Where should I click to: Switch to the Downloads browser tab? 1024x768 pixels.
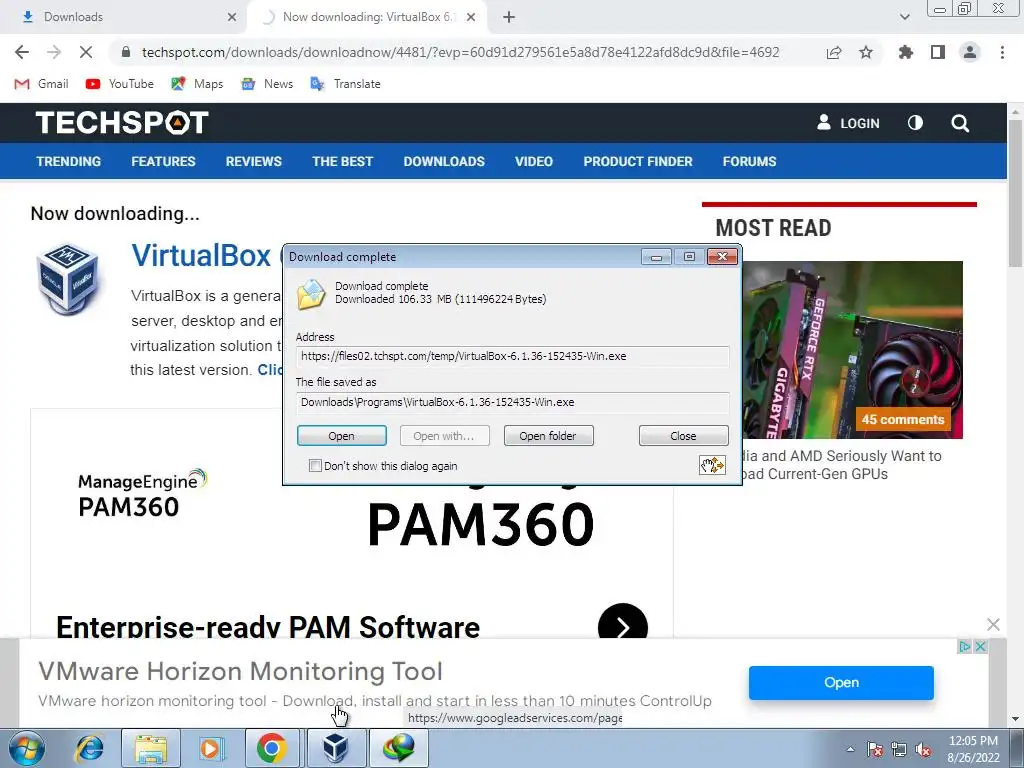pos(124,17)
